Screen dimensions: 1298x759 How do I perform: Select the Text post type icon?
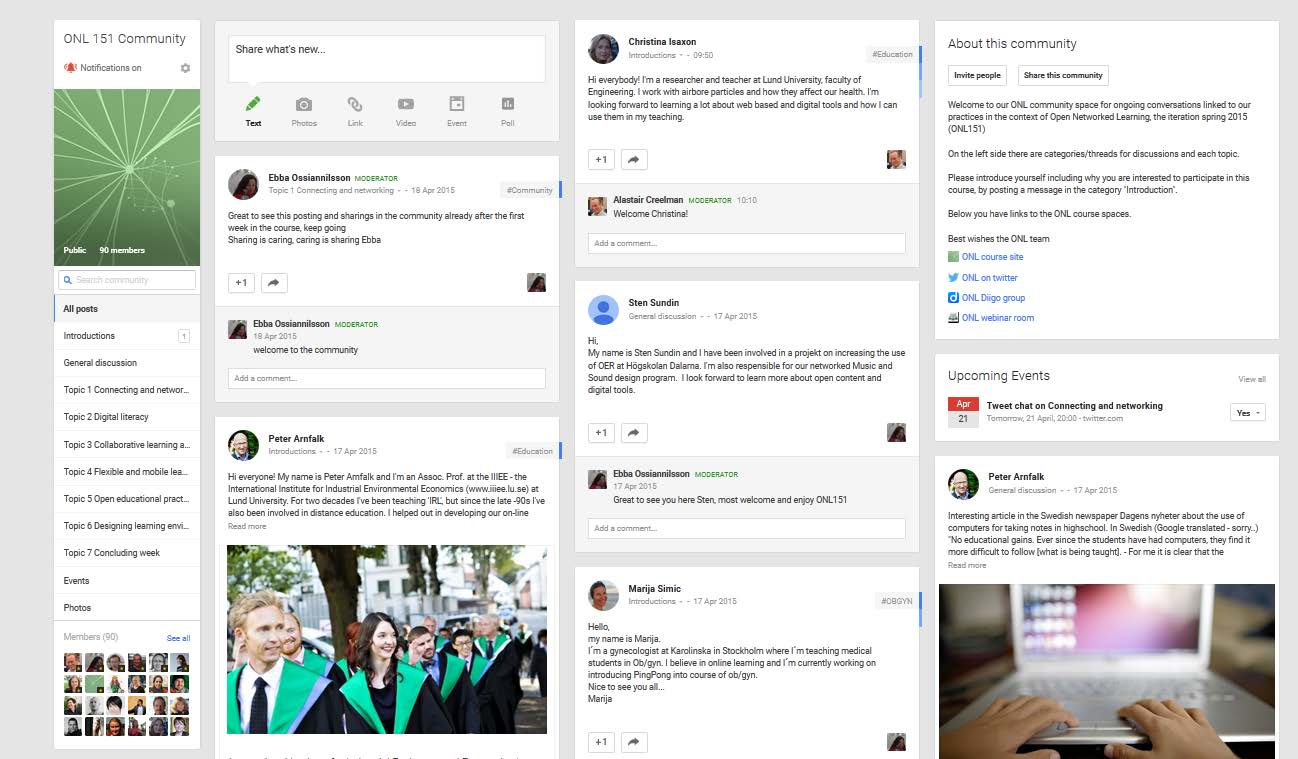pos(253,104)
